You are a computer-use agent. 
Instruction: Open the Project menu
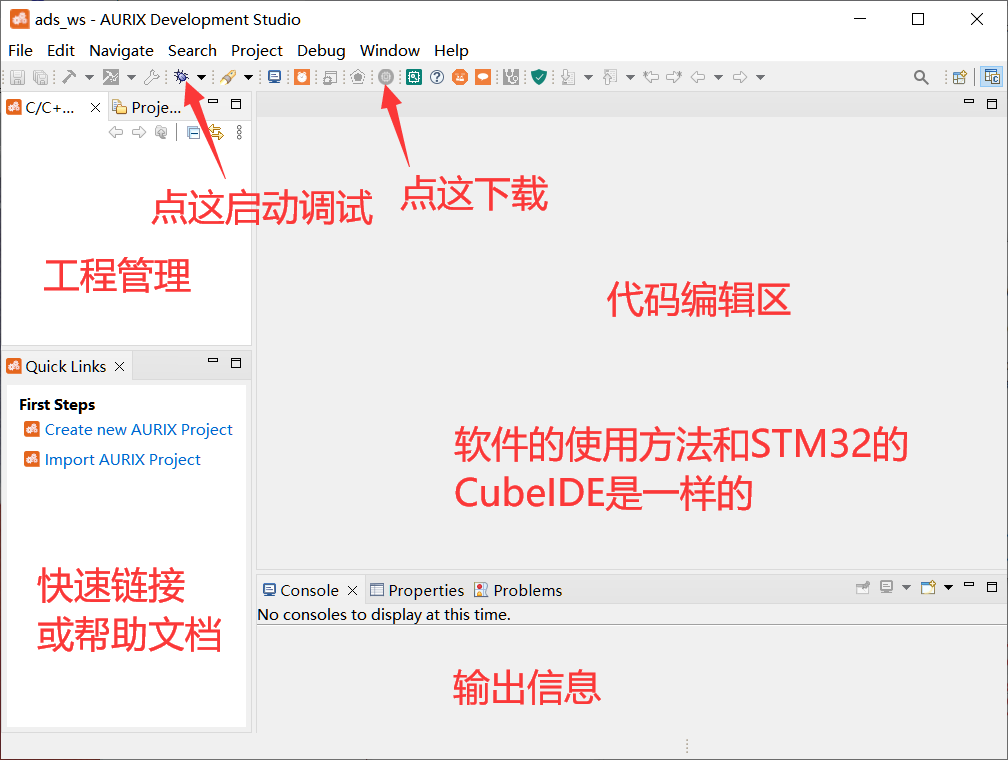256,50
